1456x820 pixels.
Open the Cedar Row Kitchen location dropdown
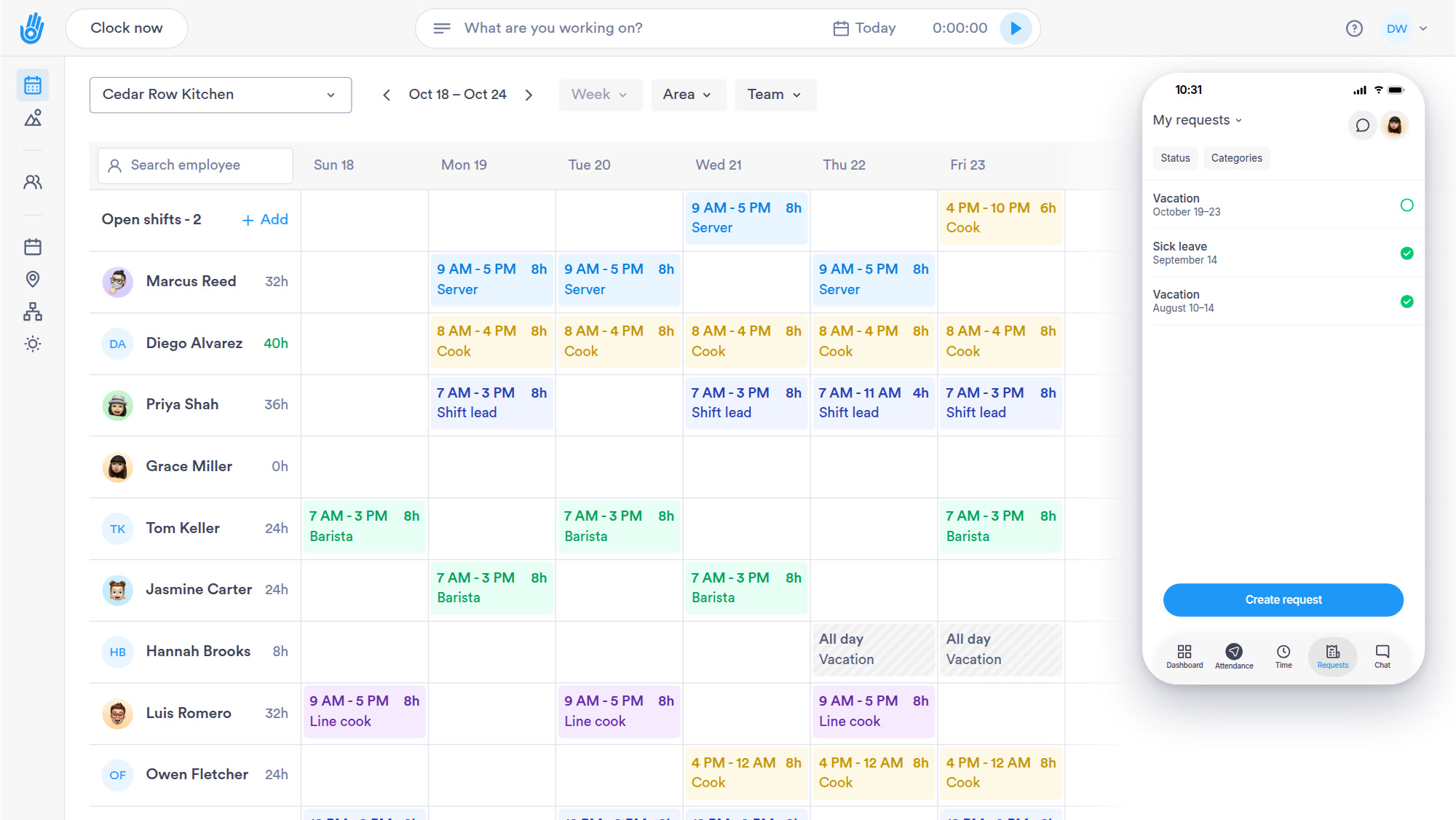(x=221, y=95)
